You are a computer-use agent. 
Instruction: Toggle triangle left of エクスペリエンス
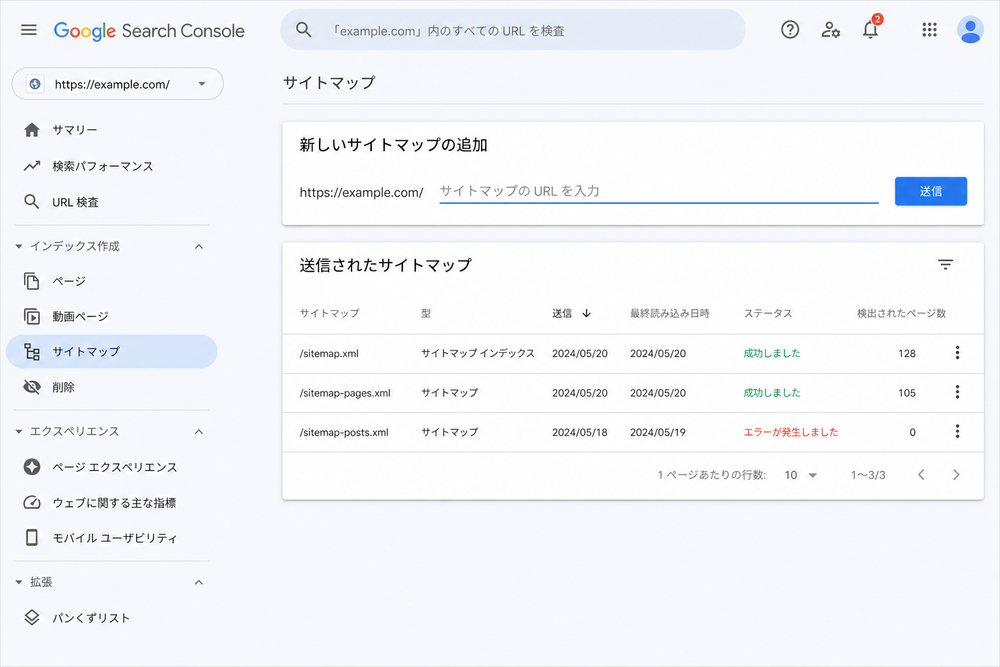click(x=18, y=432)
